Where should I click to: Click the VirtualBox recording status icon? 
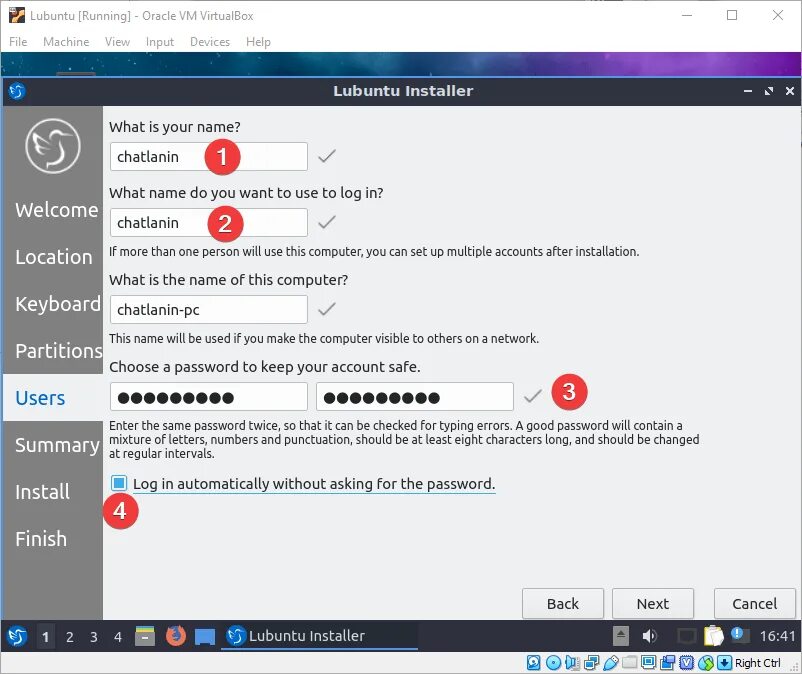point(667,663)
